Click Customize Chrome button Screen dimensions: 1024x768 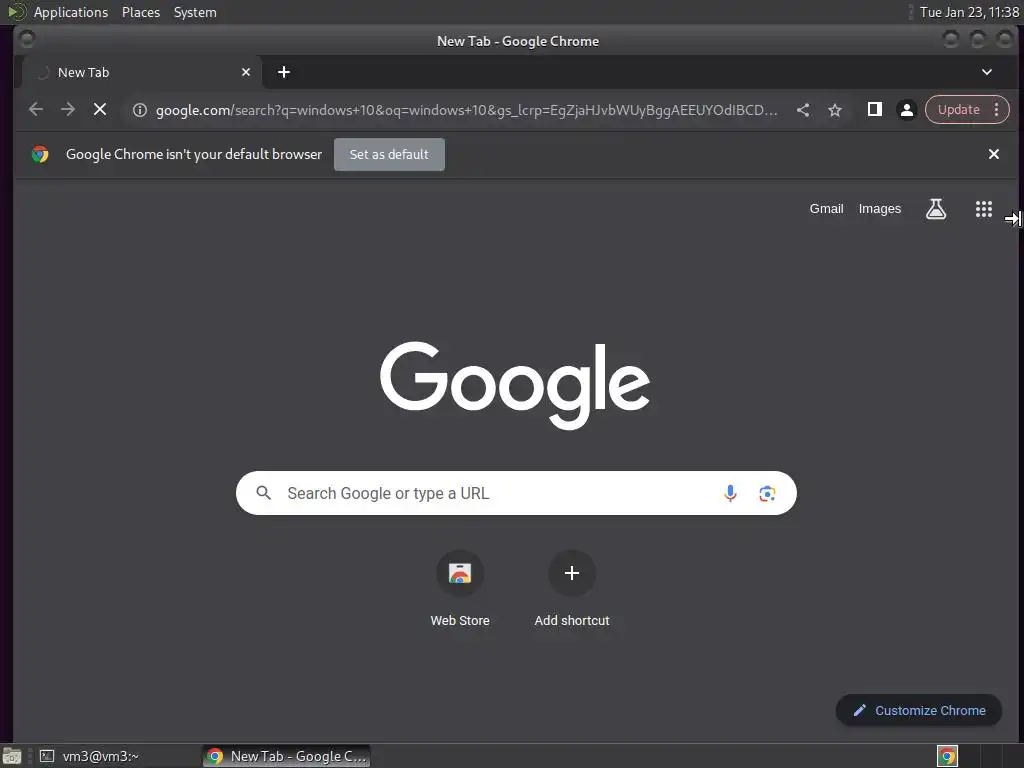point(919,711)
